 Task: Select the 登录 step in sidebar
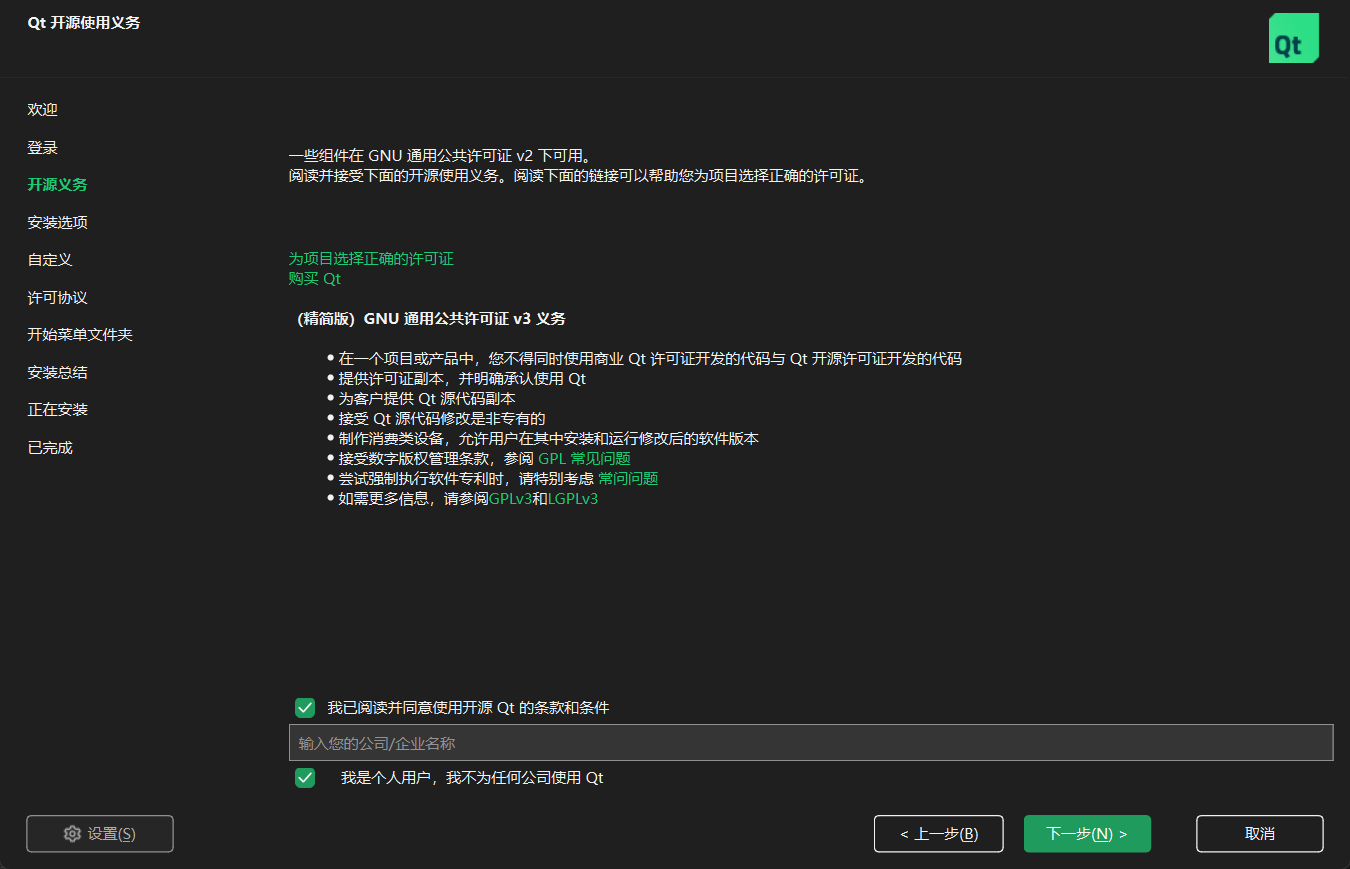43,148
